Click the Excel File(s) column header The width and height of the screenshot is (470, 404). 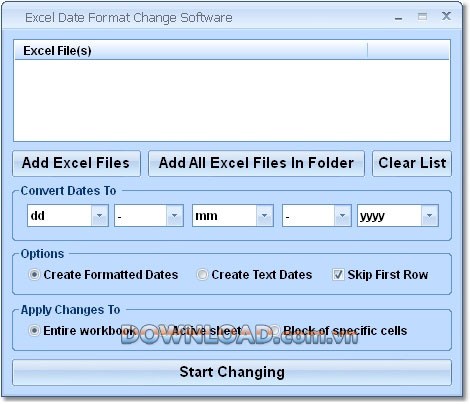tap(191, 51)
